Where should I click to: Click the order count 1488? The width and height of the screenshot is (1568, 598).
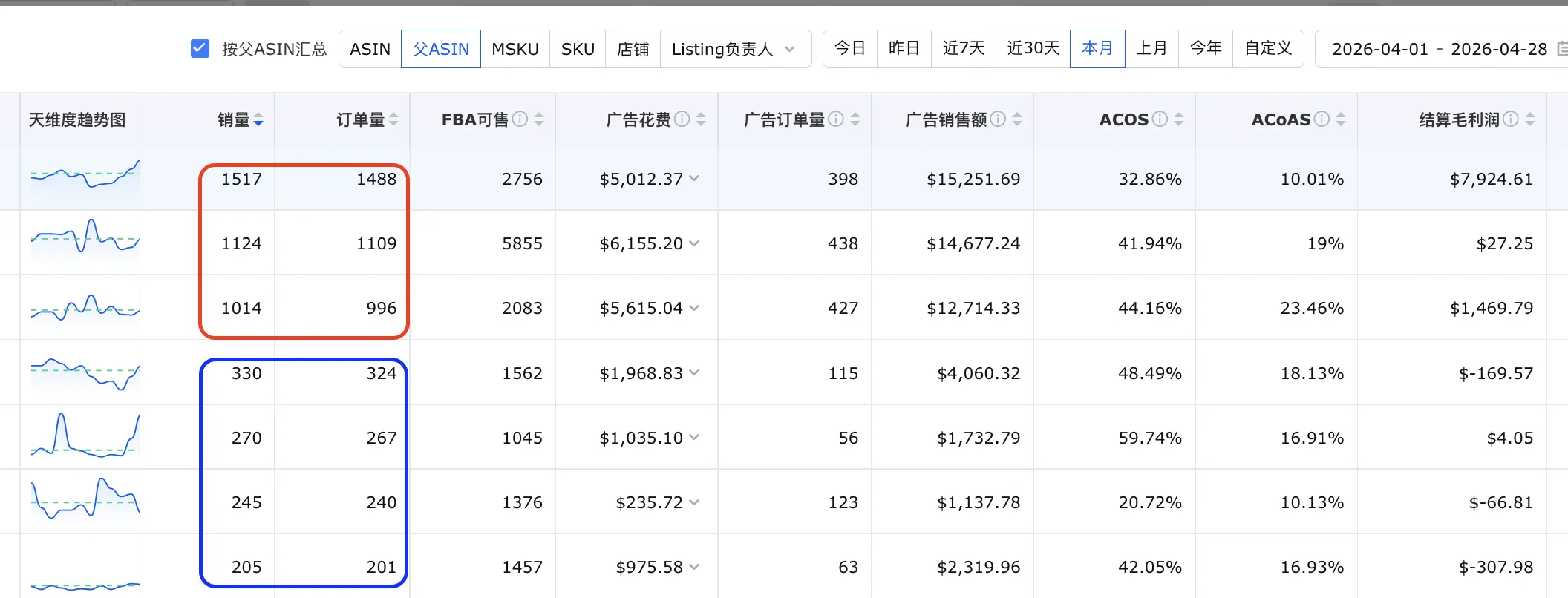pos(376,179)
